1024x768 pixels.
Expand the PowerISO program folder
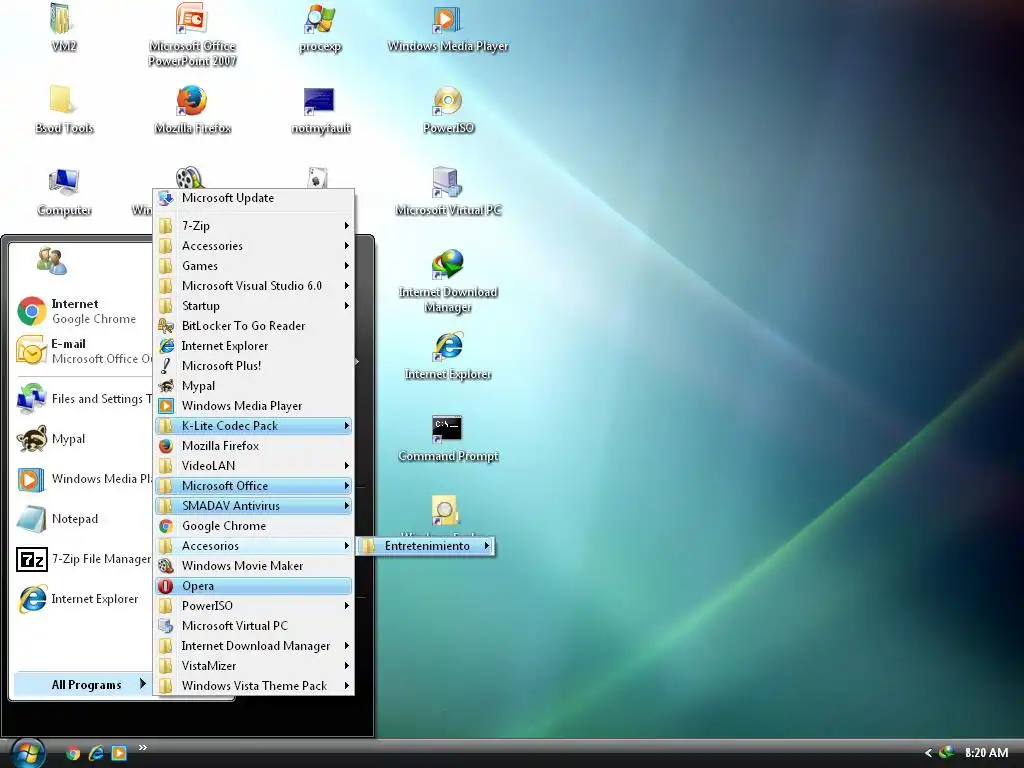point(254,606)
